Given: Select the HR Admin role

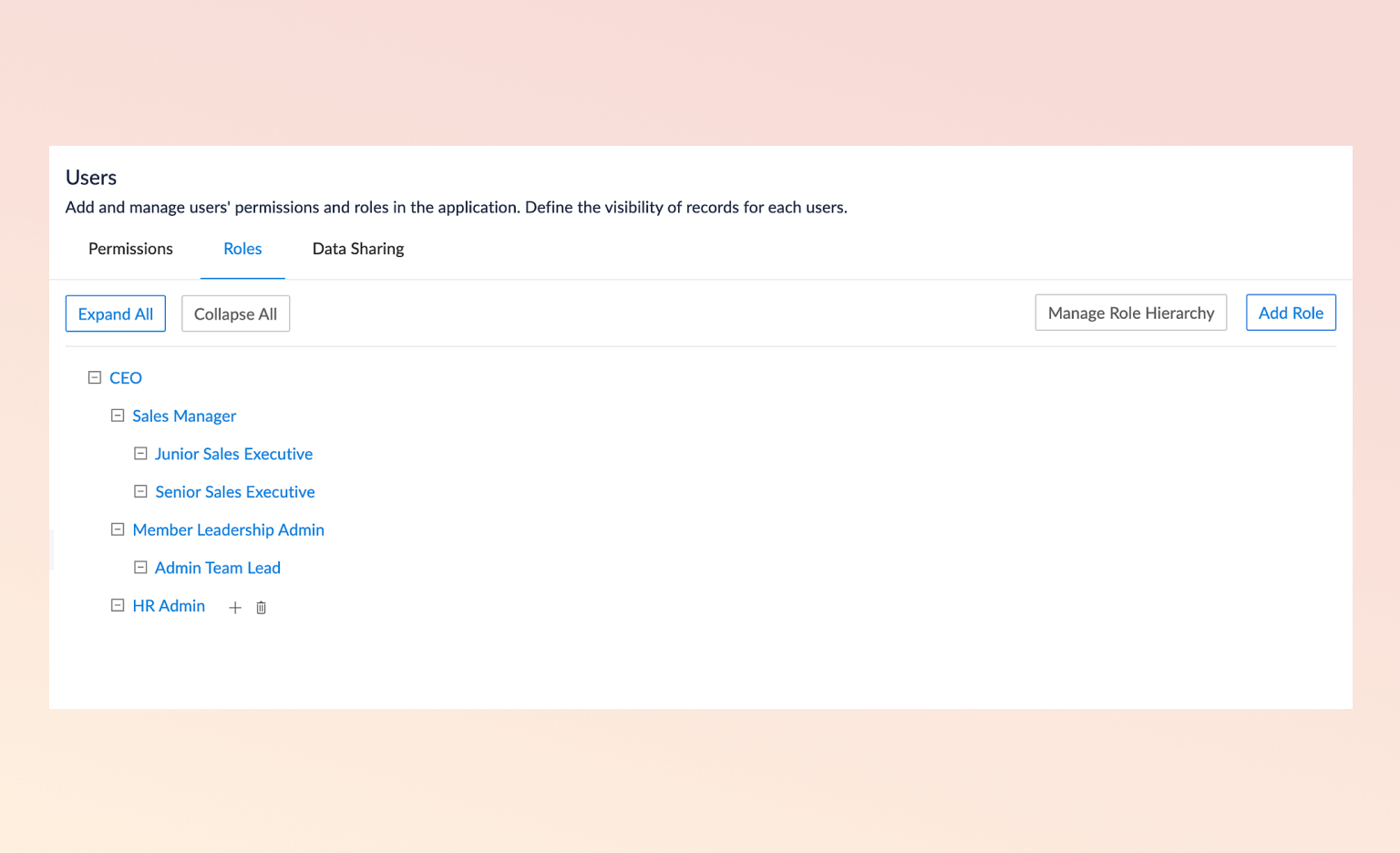Looking at the screenshot, I should point(169,605).
